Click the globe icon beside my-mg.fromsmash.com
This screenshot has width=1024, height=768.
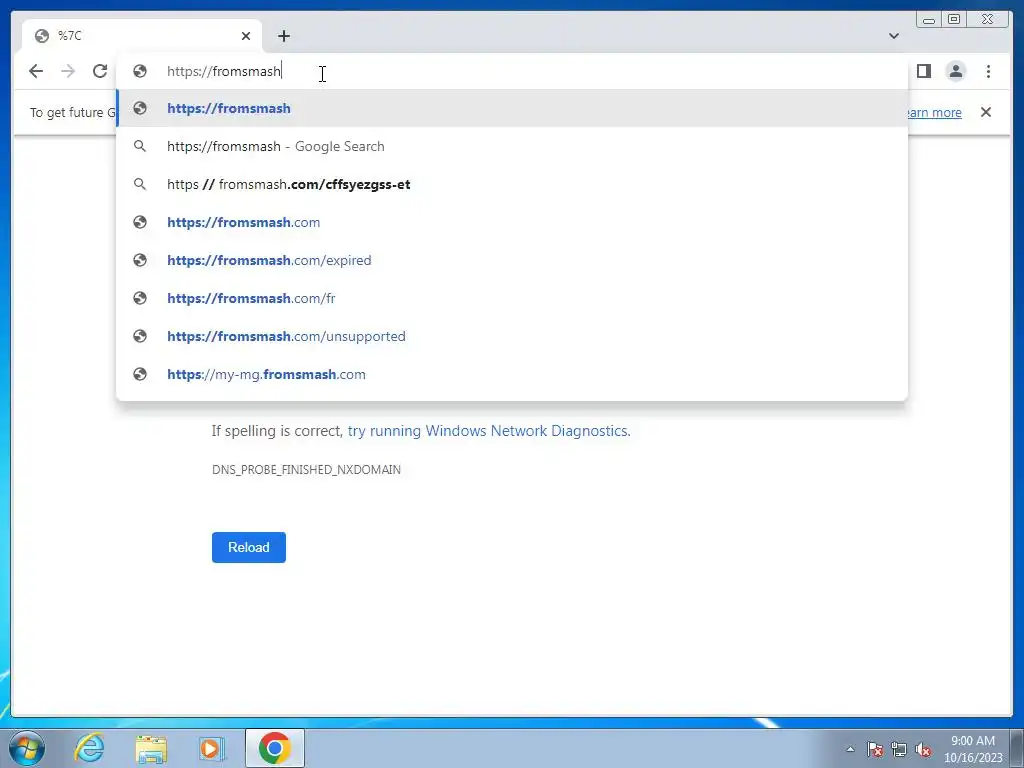click(140, 374)
